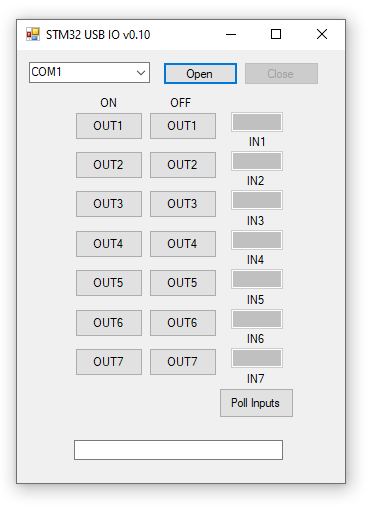Click the IN1 label text
The width and height of the screenshot is (390, 516).
click(257, 142)
